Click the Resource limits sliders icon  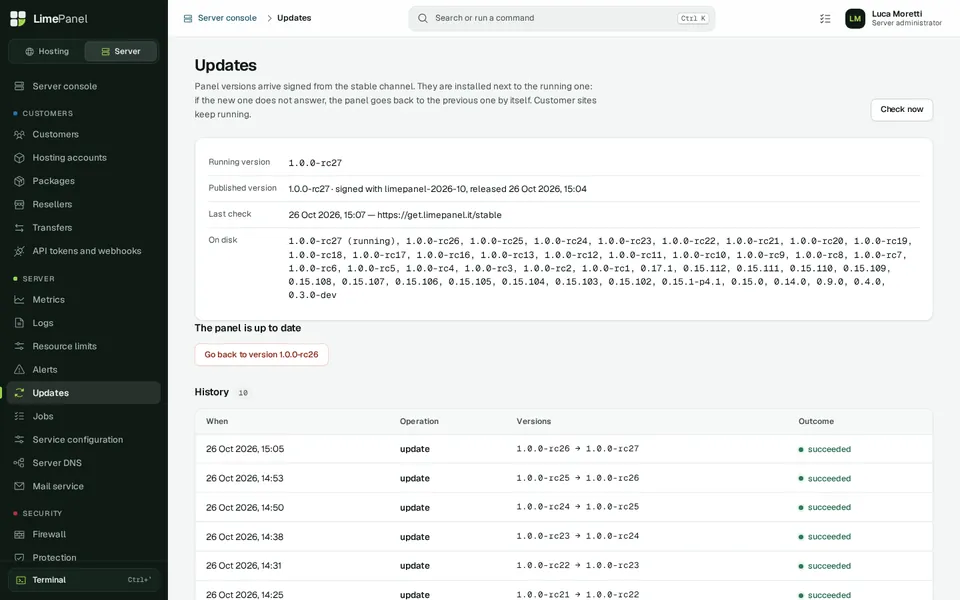coord(20,347)
